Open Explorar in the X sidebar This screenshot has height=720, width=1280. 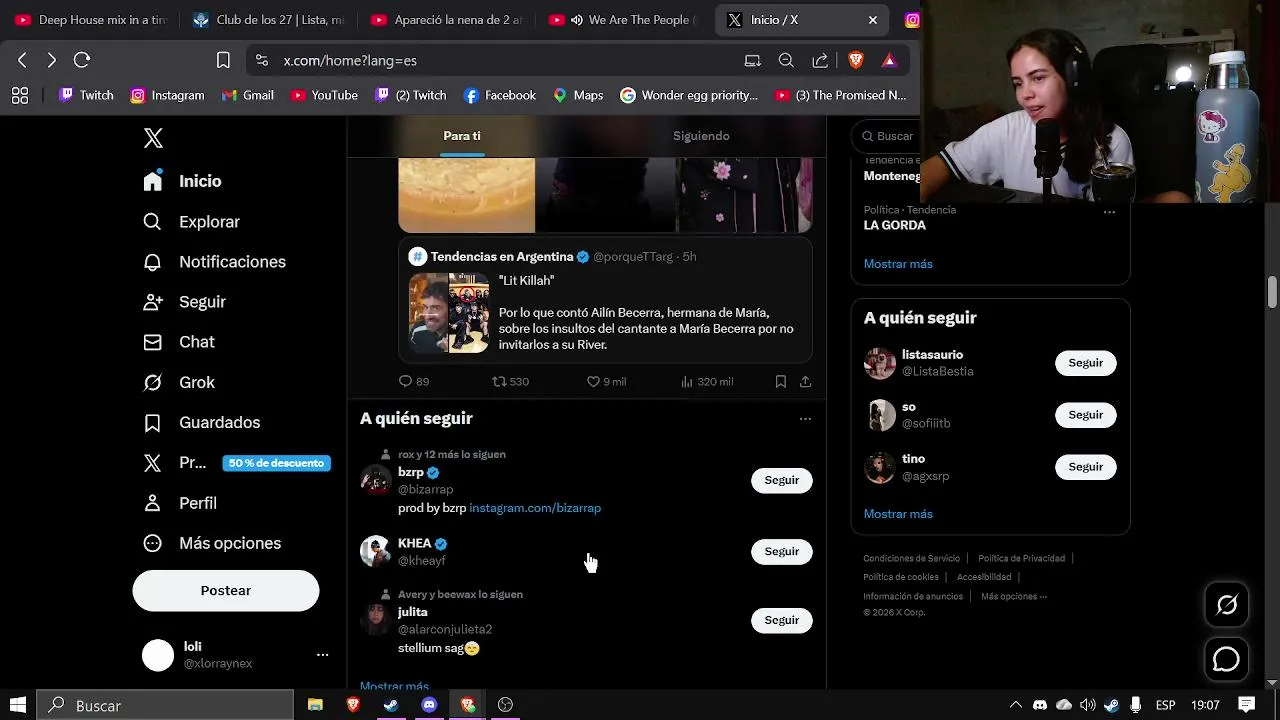pyautogui.click(x=192, y=222)
